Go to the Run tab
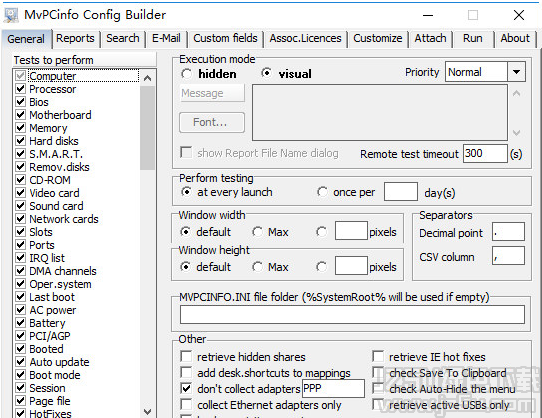Screen dimensions: 542x418 (x=473, y=38)
